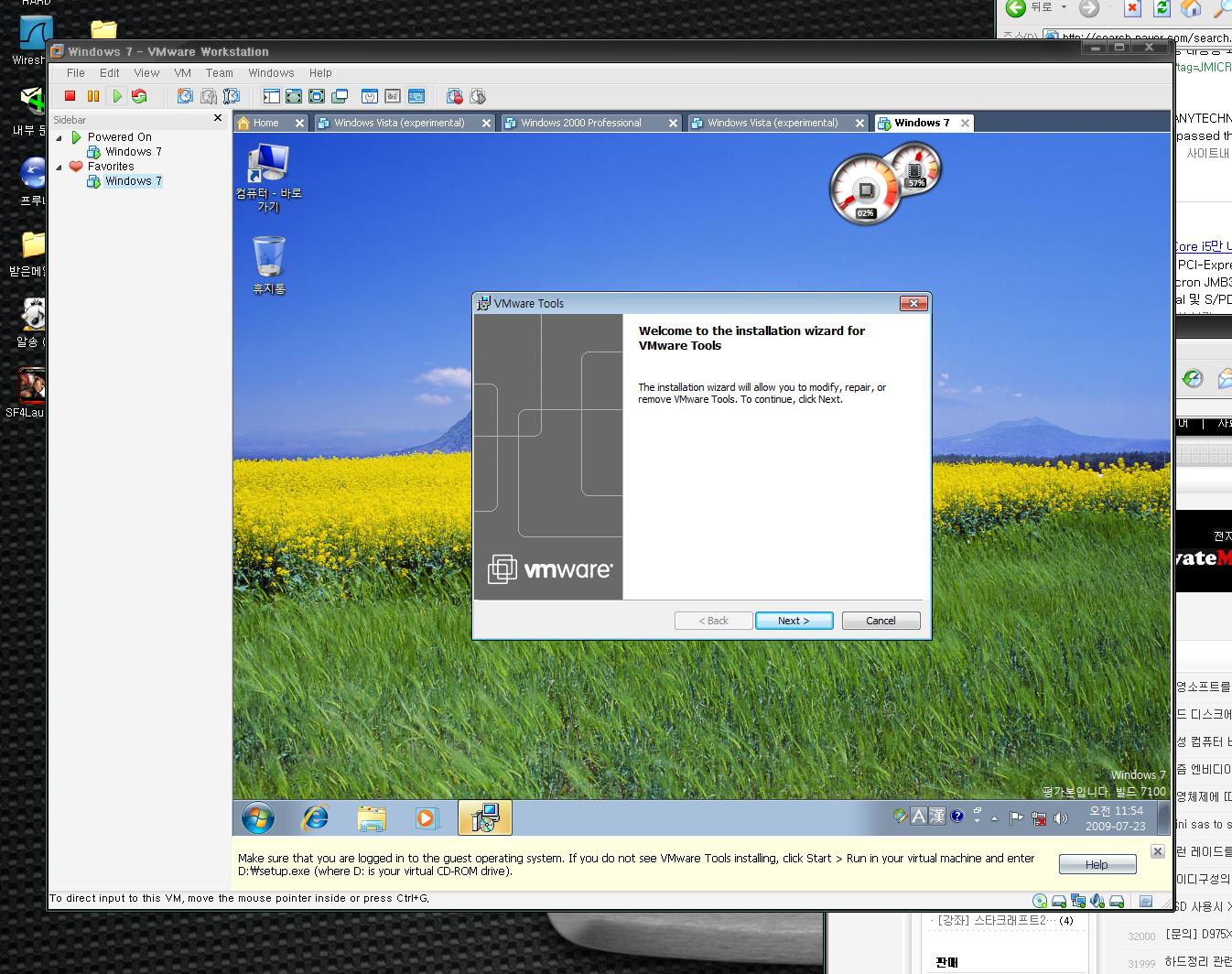
Task: Open the File menu
Action: click(x=76, y=73)
